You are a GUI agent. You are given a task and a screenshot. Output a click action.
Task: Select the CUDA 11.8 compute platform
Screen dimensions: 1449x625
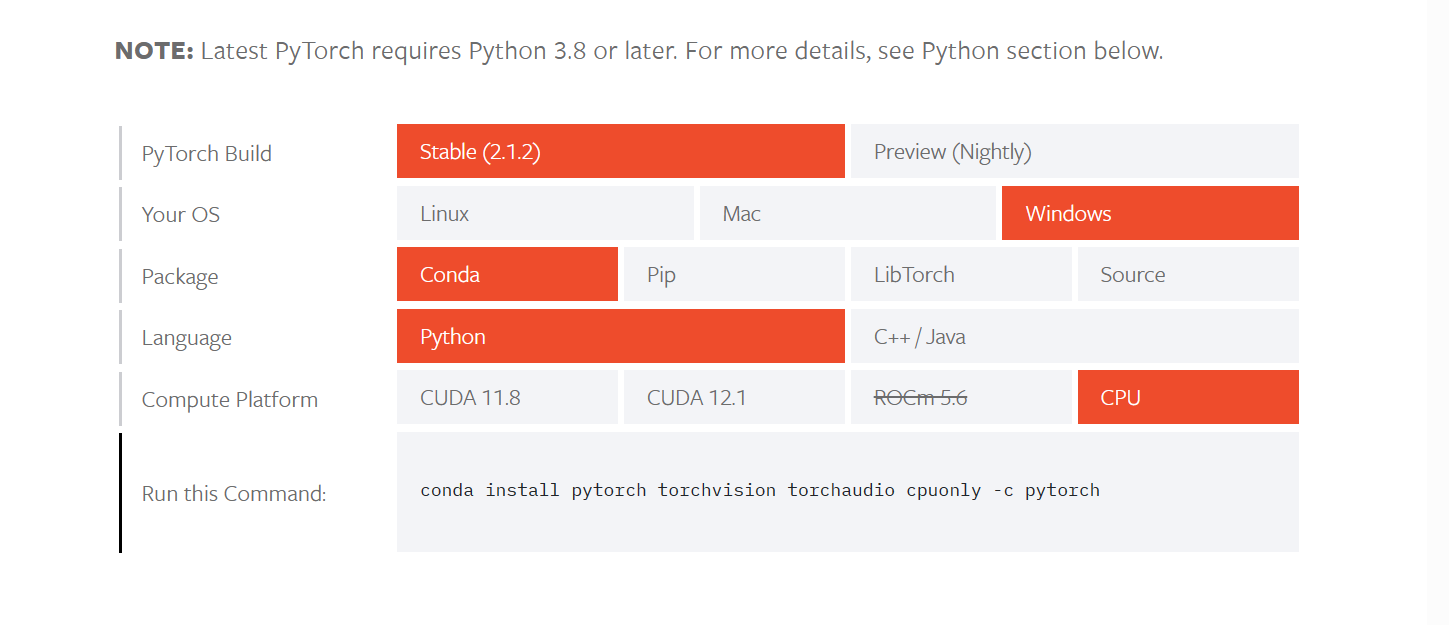507,397
